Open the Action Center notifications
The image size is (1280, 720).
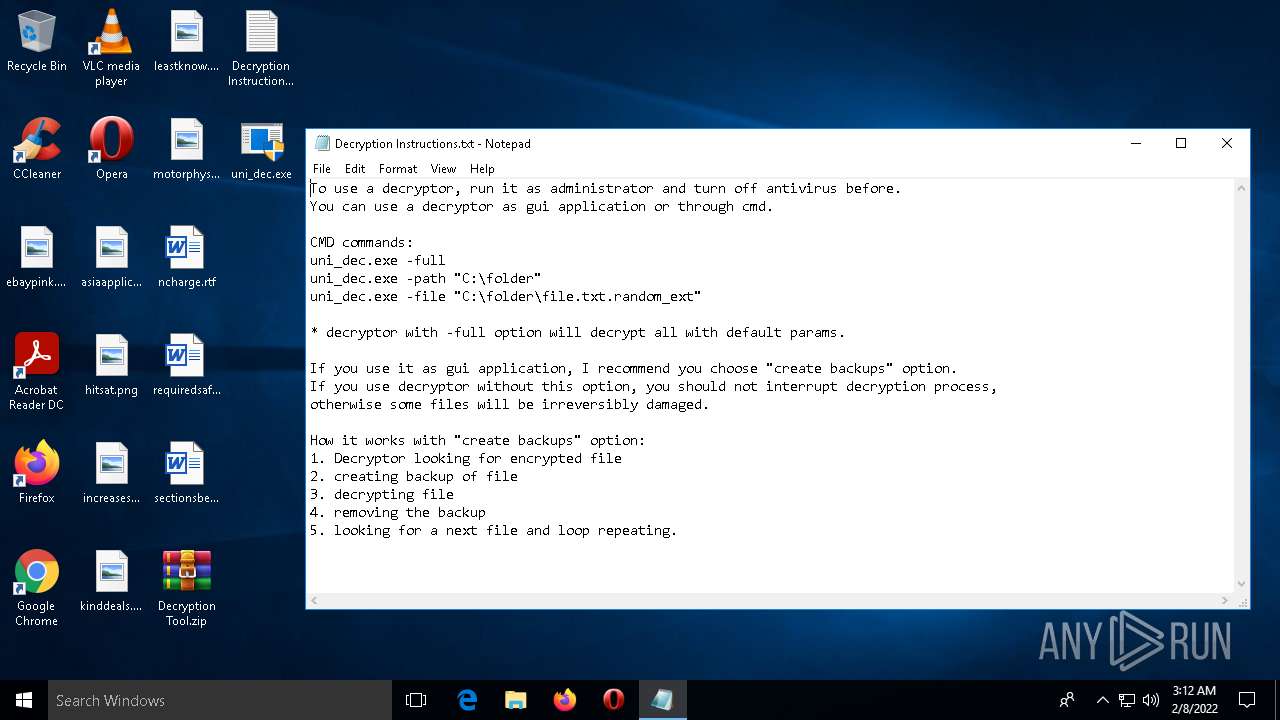(x=1247, y=700)
